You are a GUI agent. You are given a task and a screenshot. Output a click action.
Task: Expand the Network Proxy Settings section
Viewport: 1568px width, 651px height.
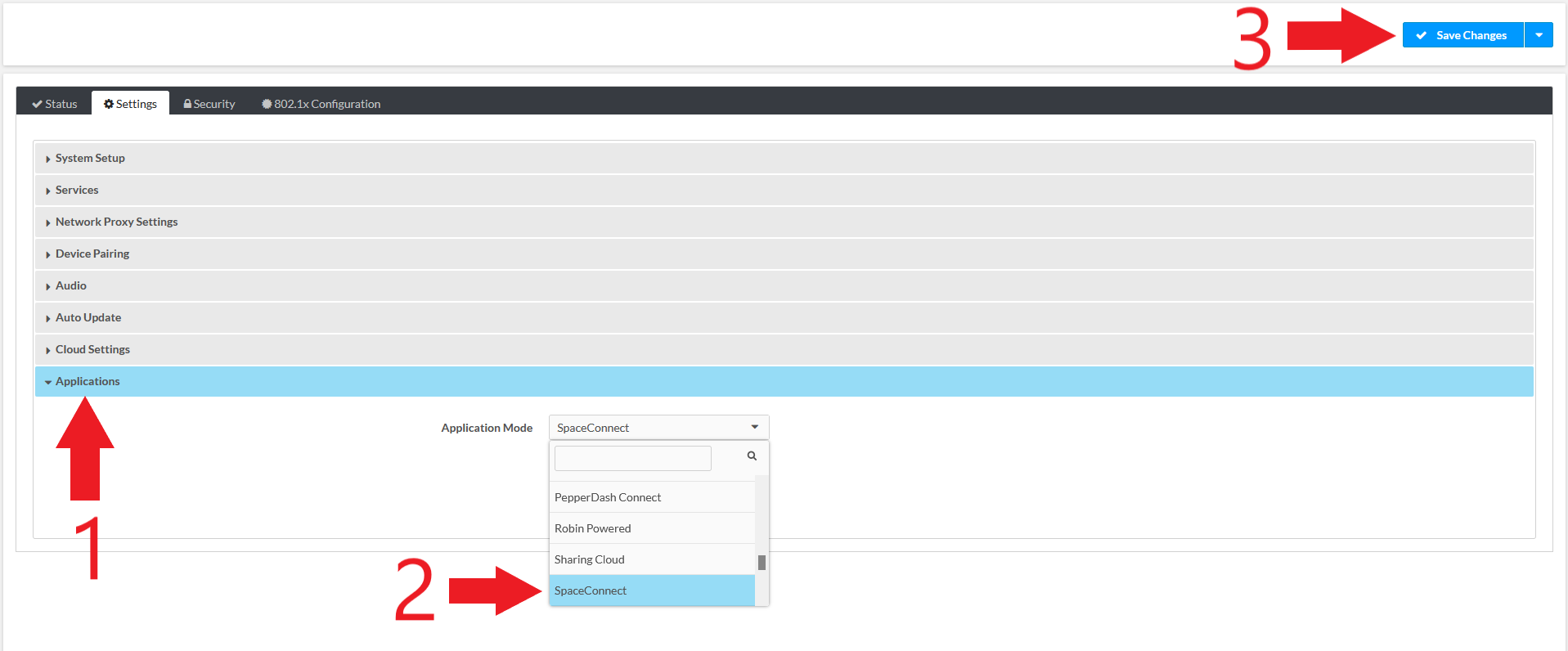pyautogui.click(x=784, y=222)
